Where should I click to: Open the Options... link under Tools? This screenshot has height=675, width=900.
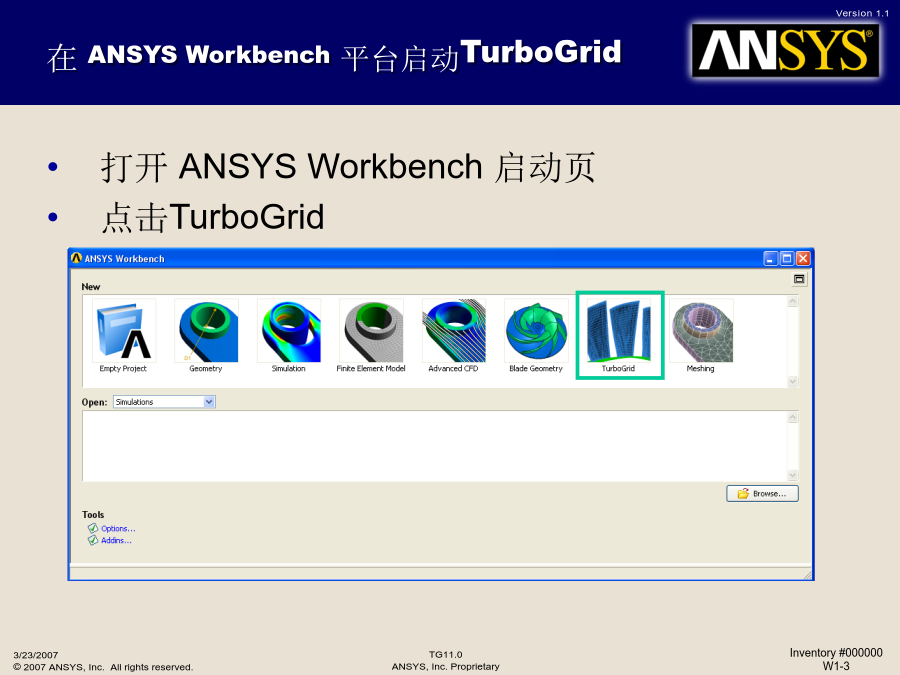click(x=118, y=529)
